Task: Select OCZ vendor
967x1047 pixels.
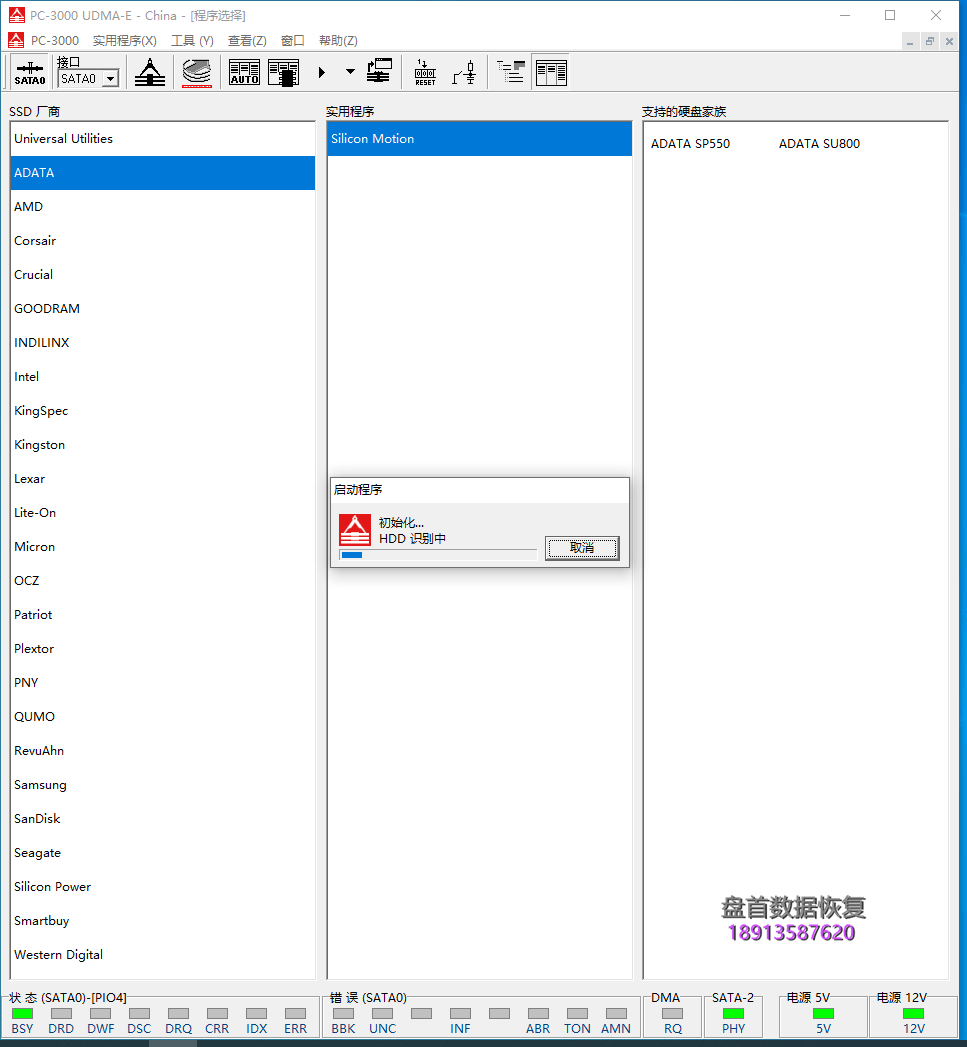Action: point(163,581)
